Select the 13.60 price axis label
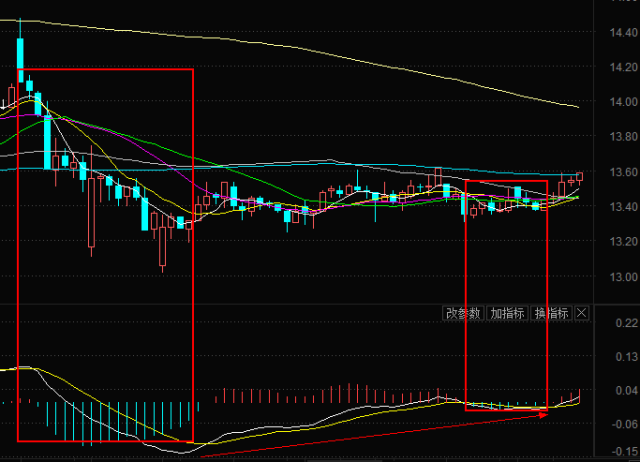Viewport: 640px width, 462px height. point(624,172)
